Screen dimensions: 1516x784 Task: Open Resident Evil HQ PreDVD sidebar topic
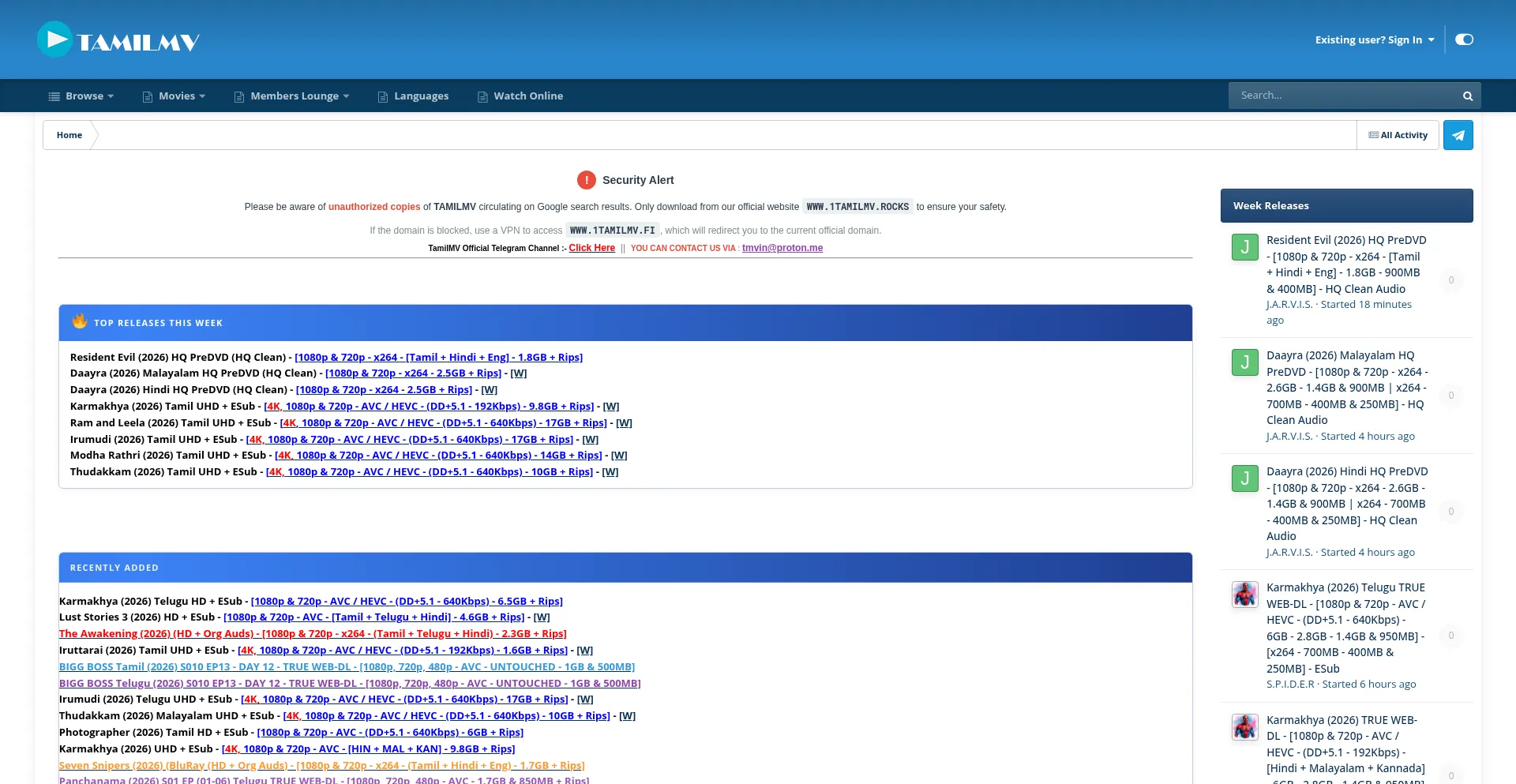1347,264
